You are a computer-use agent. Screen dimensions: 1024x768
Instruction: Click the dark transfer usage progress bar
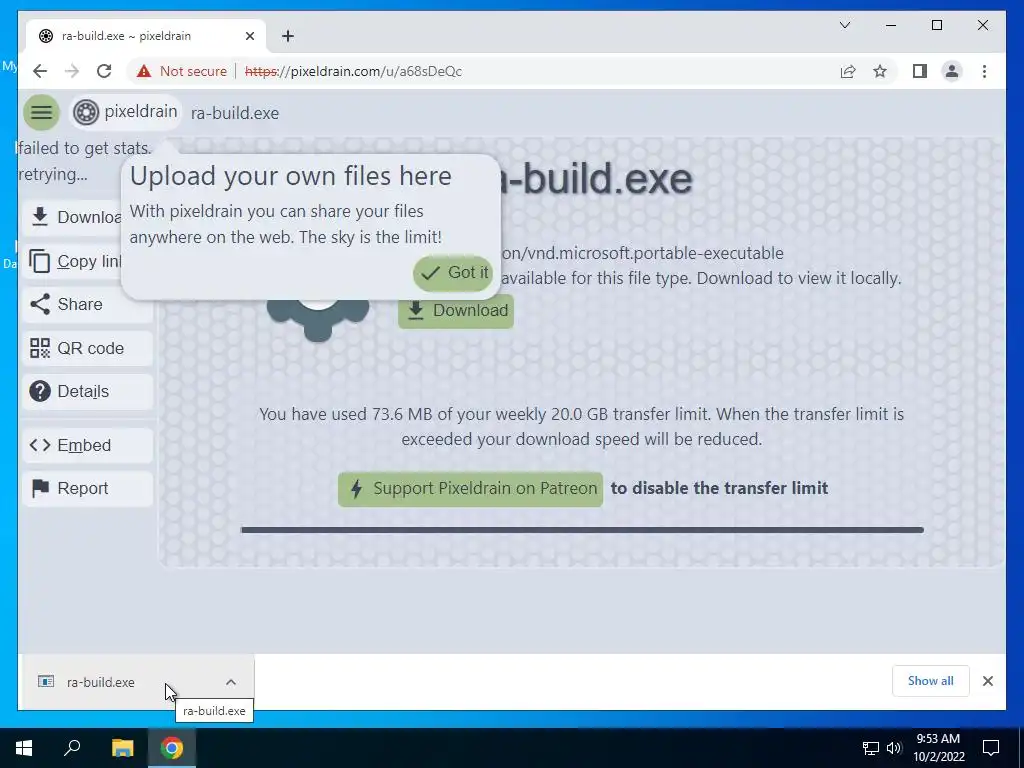click(582, 530)
